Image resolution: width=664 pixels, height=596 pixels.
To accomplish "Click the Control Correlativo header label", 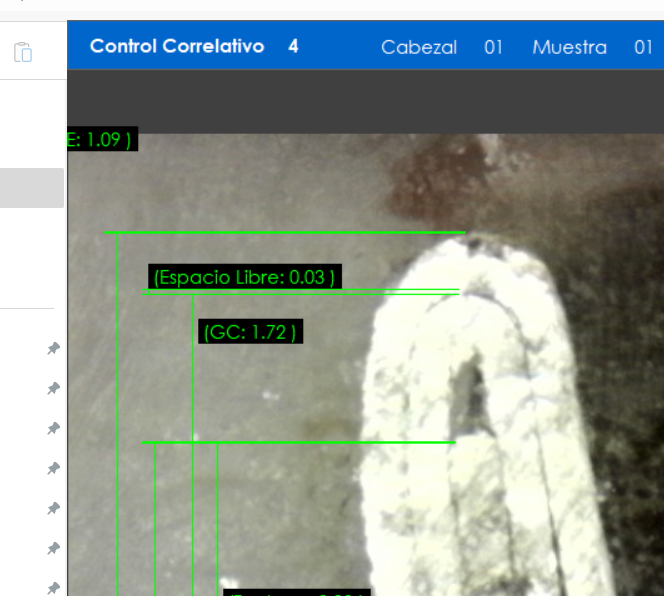I will point(177,47).
